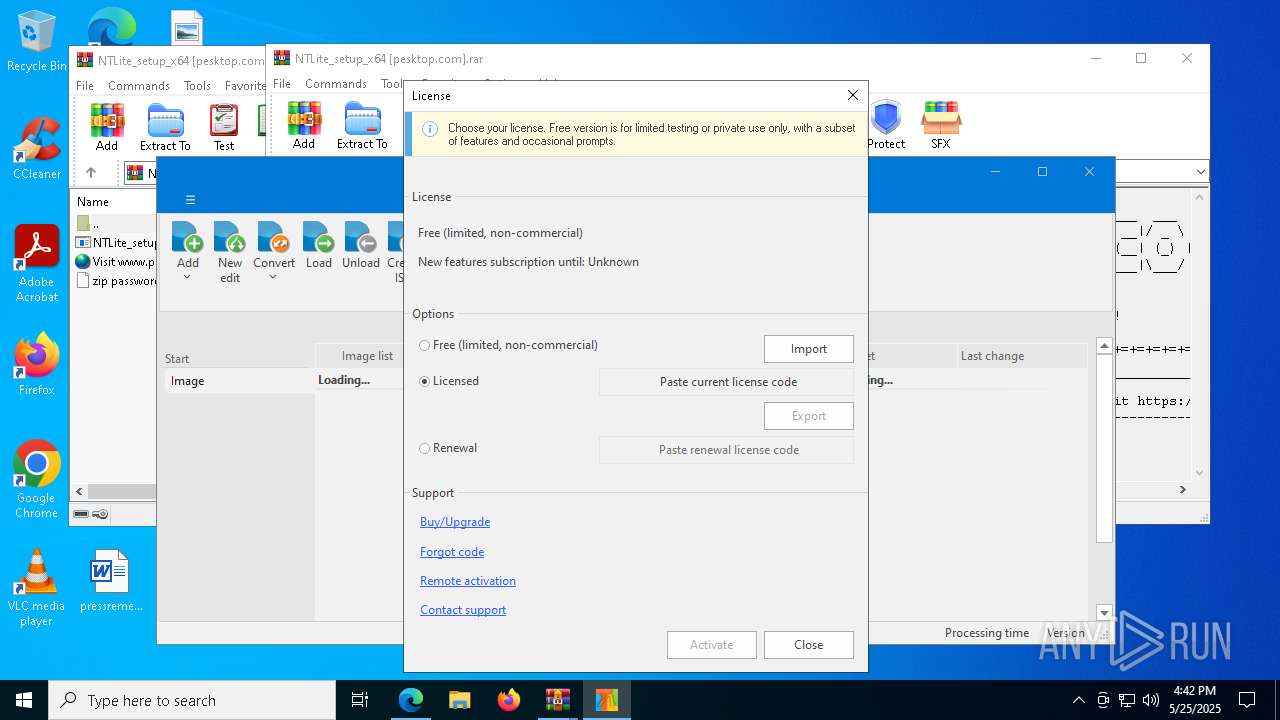Select the Renewal radio option
The height and width of the screenshot is (720, 1280).
pyautogui.click(x=425, y=448)
